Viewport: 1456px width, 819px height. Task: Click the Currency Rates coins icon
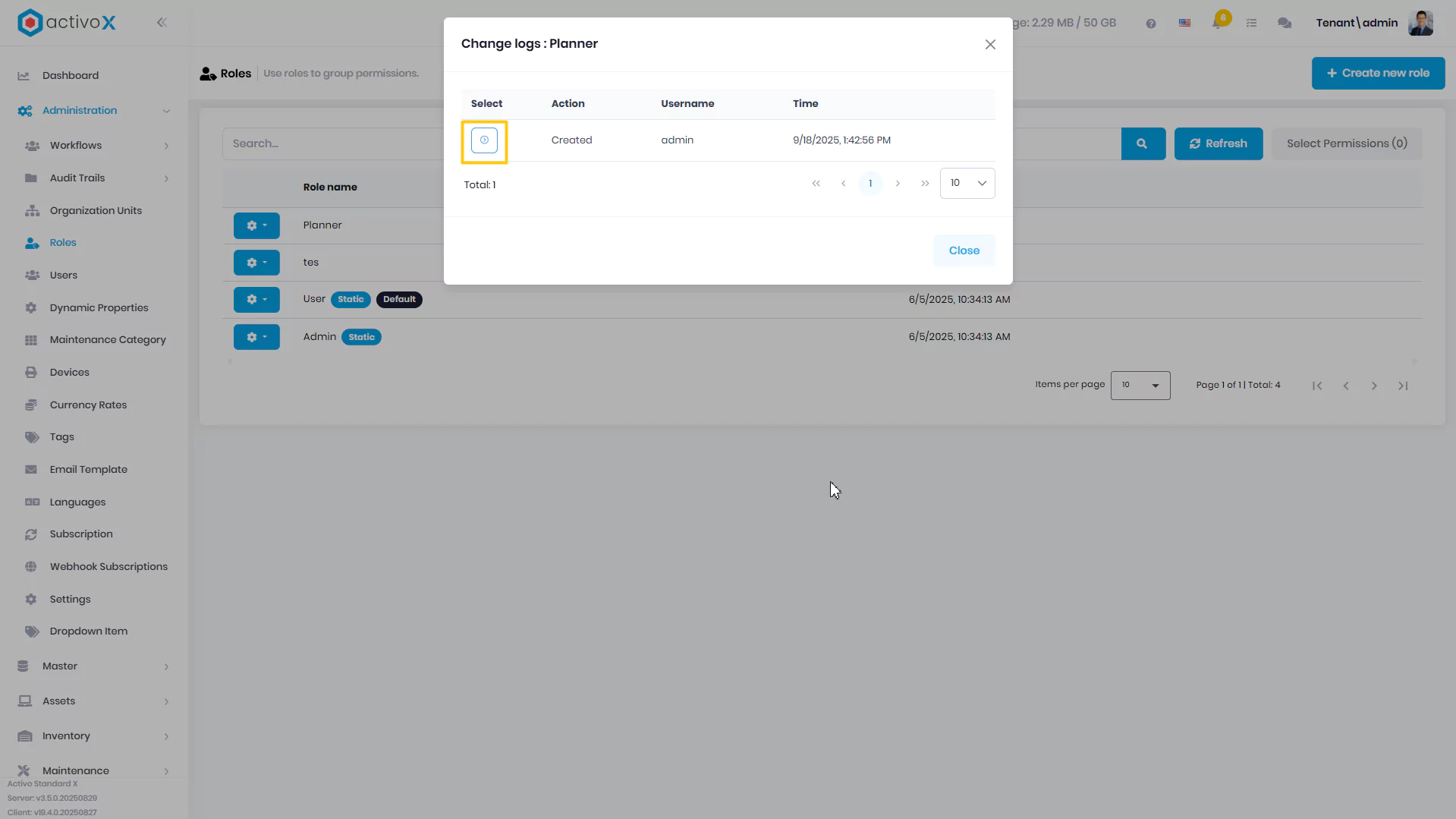(x=31, y=405)
